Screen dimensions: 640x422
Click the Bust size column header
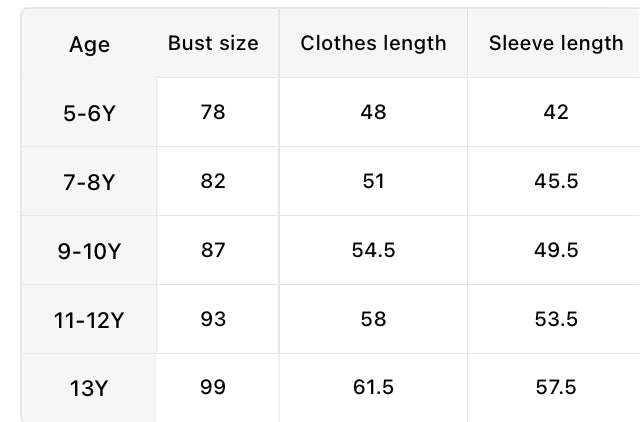[213, 43]
